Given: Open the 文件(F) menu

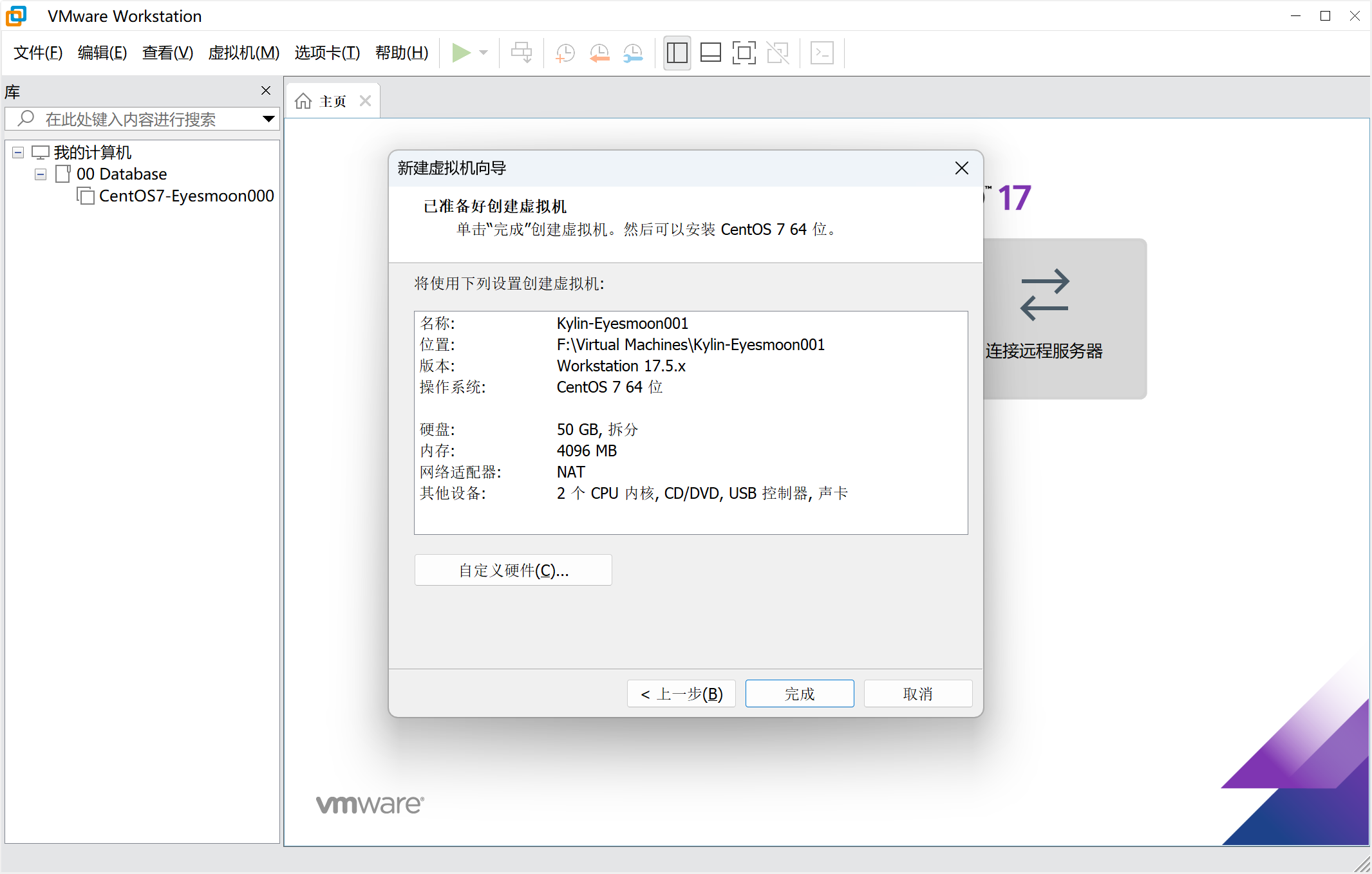Looking at the screenshot, I should click(x=38, y=53).
